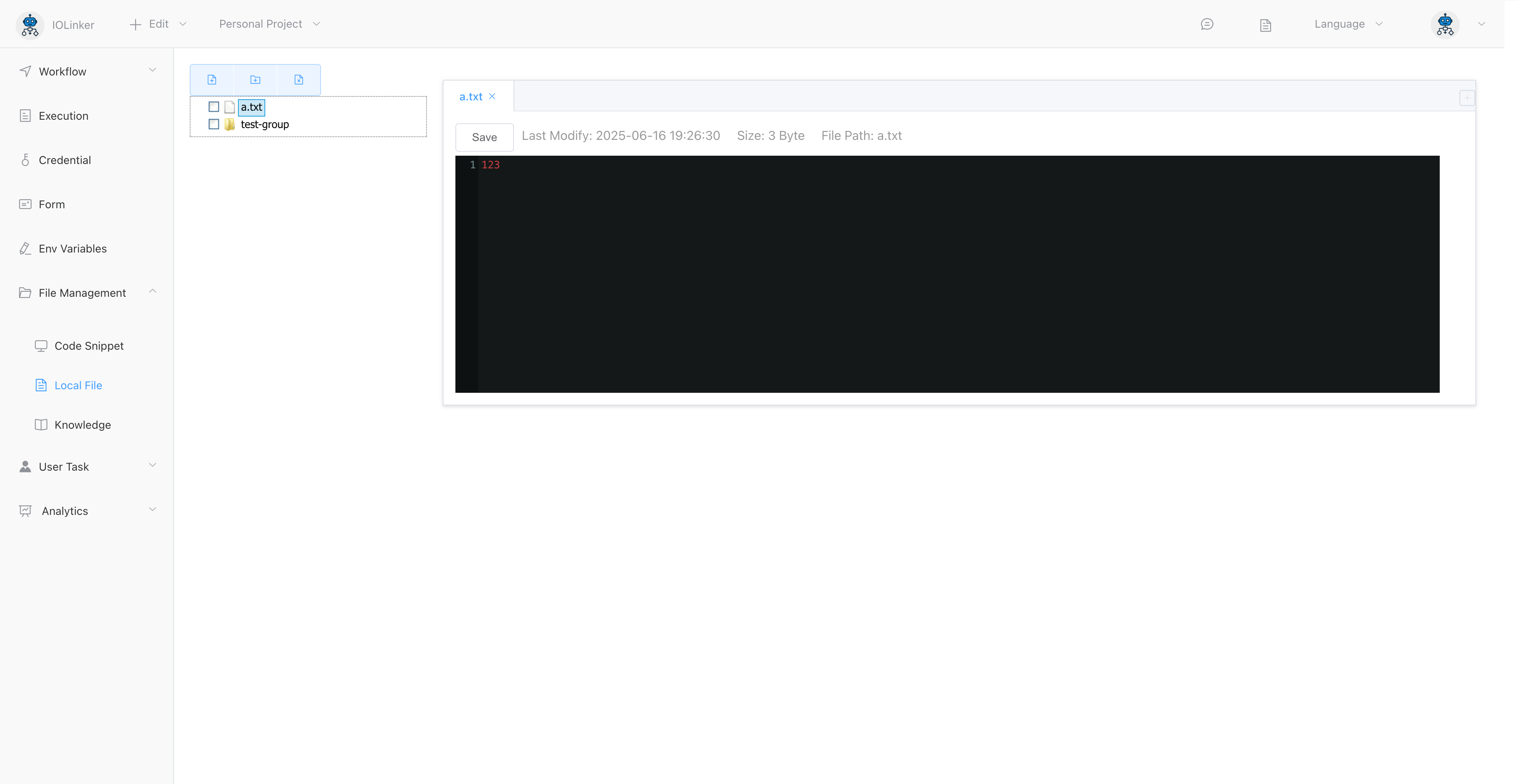Click the Save button
Image resolution: width=1518 pixels, height=784 pixels.
tap(484, 137)
